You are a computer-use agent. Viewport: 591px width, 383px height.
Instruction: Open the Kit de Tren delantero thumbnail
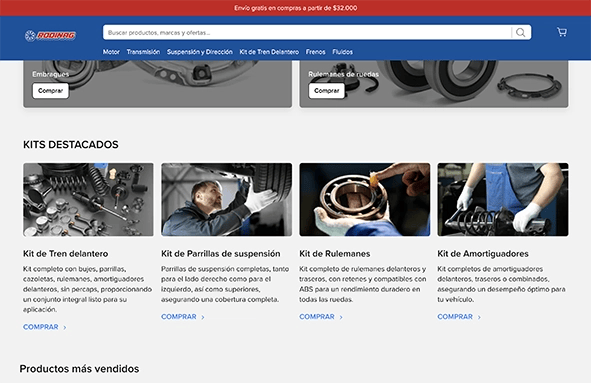pos(88,199)
